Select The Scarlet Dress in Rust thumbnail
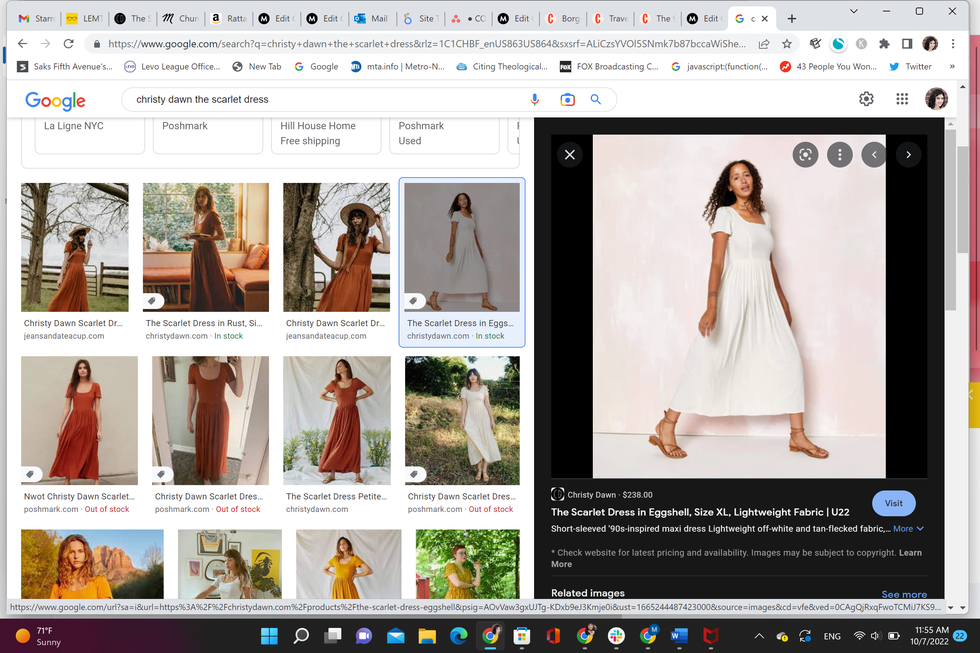The height and width of the screenshot is (653, 980). click(x=206, y=247)
